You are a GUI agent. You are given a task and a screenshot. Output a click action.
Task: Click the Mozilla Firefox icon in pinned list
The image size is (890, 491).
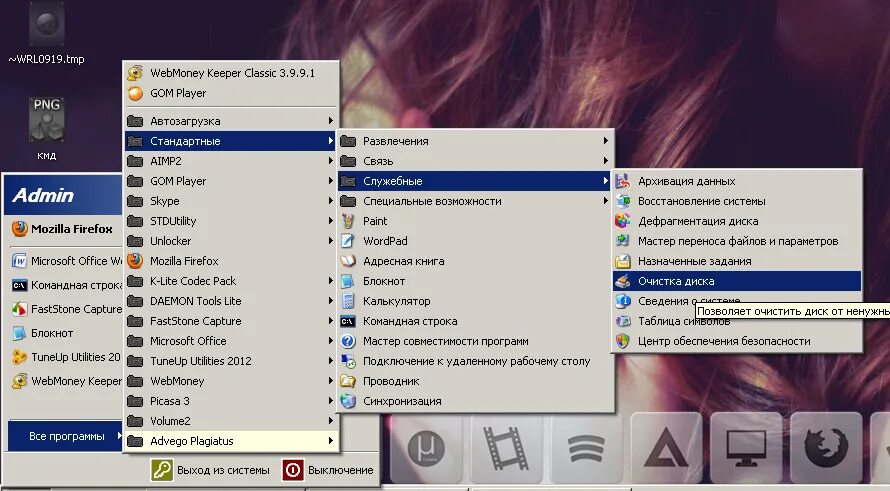pos(20,229)
